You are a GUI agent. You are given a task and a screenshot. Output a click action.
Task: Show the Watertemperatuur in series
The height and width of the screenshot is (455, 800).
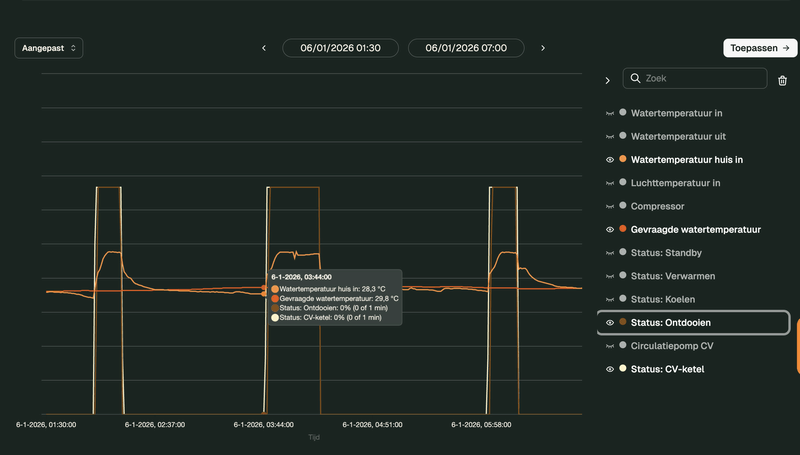click(610, 113)
